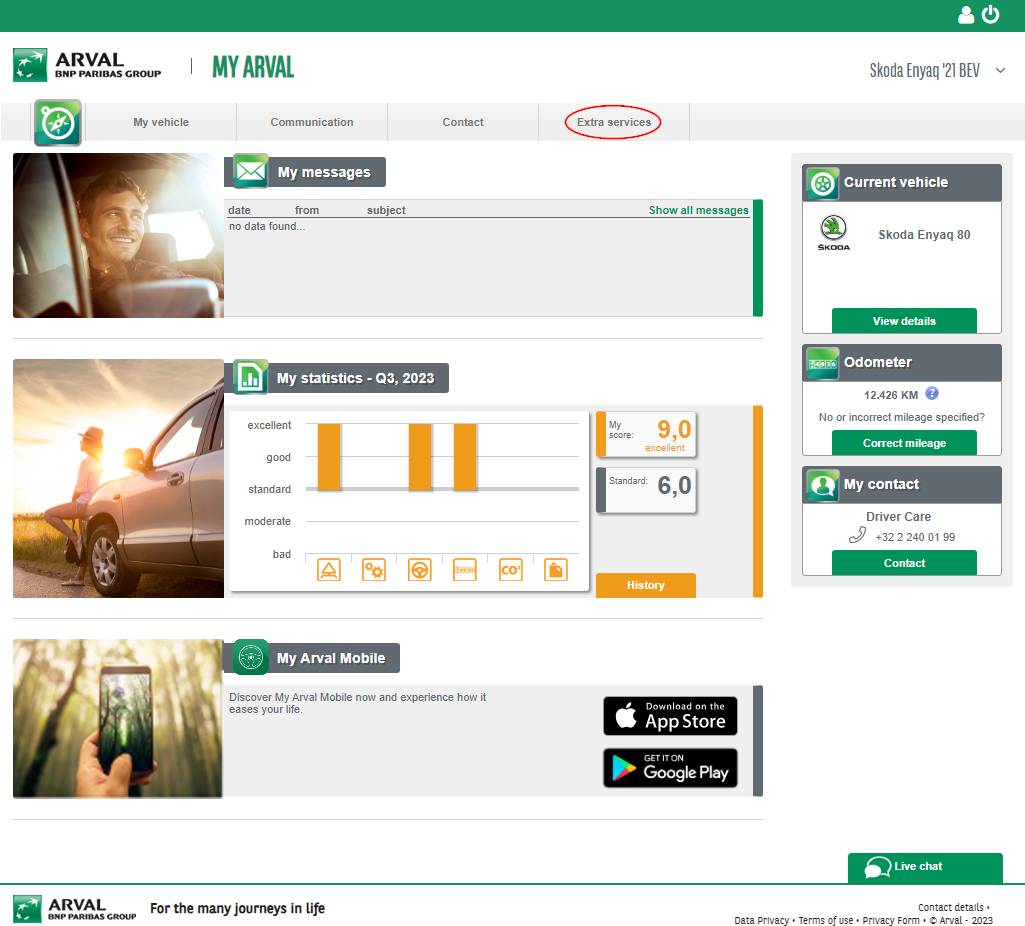Open the Extra services tab

click(x=613, y=122)
